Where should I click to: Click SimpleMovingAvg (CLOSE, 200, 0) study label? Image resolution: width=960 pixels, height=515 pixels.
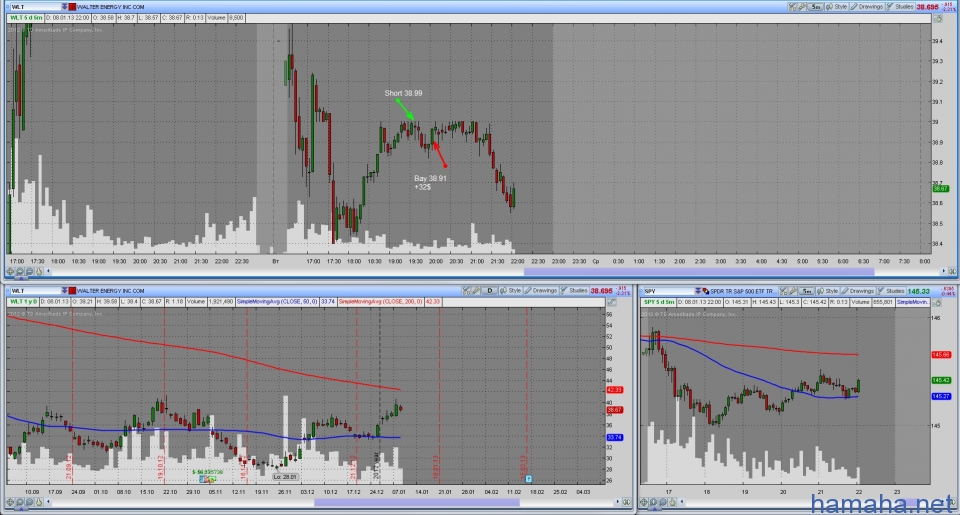(x=380, y=302)
